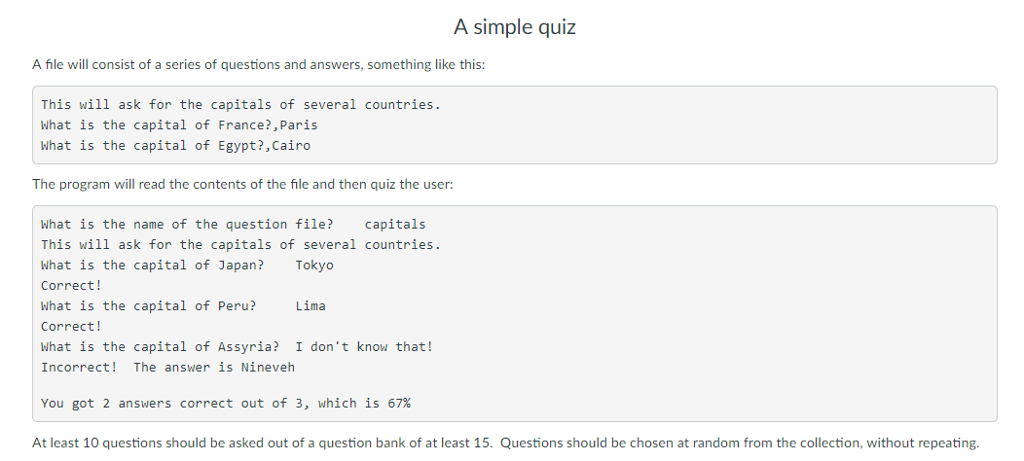Click inside the first gray code block
The height and width of the screenshot is (461, 1024).
[515, 125]
